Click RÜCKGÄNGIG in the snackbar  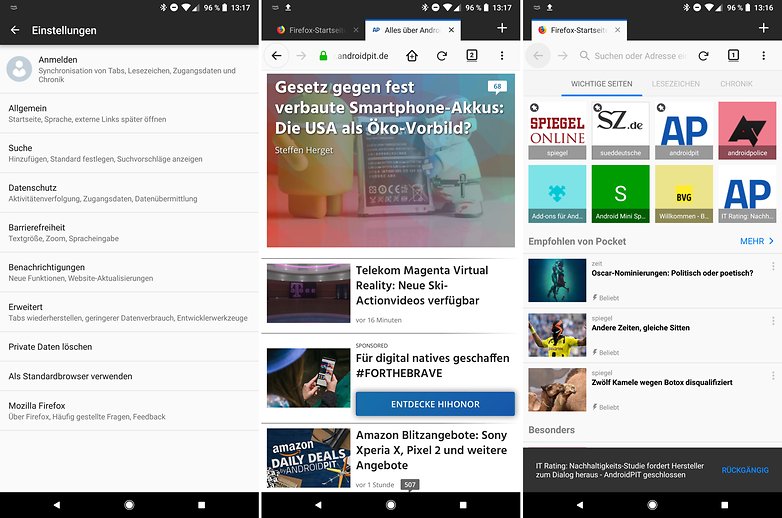tap(745, 470)
